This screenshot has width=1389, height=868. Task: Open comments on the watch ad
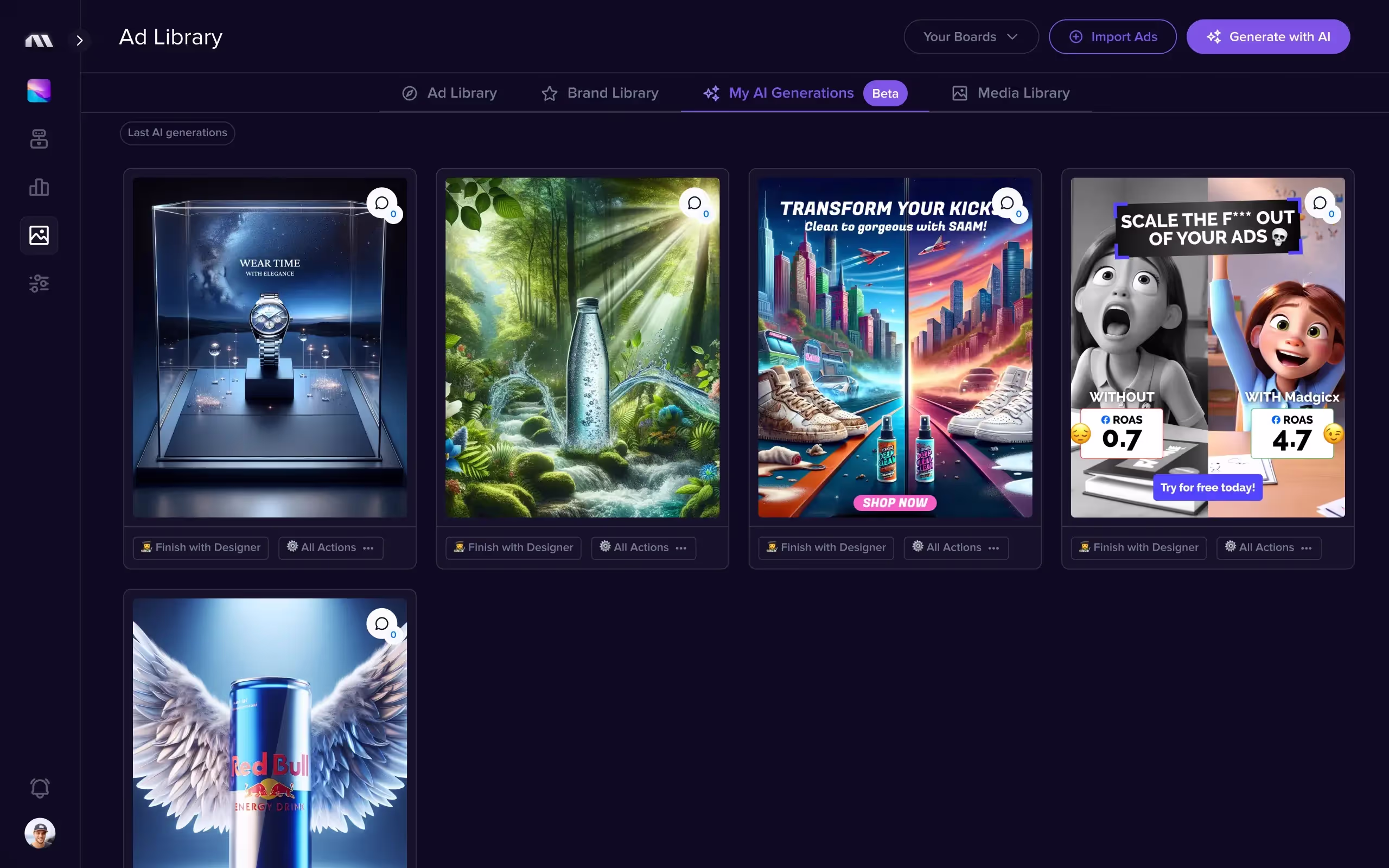point(383,203)
